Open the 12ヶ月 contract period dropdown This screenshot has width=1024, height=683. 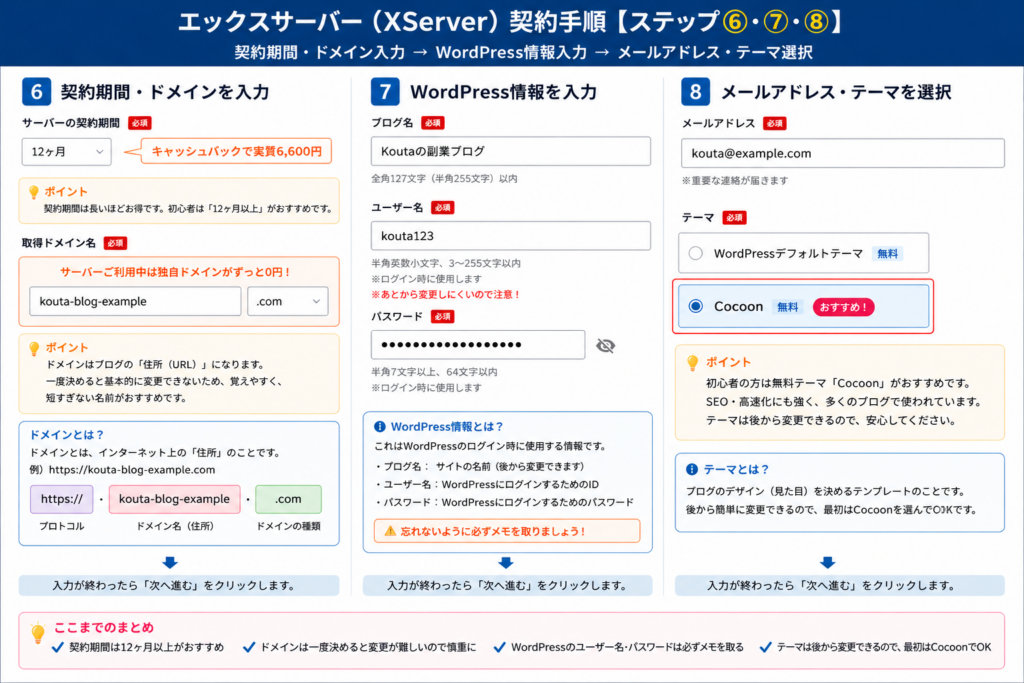point(67,151)
